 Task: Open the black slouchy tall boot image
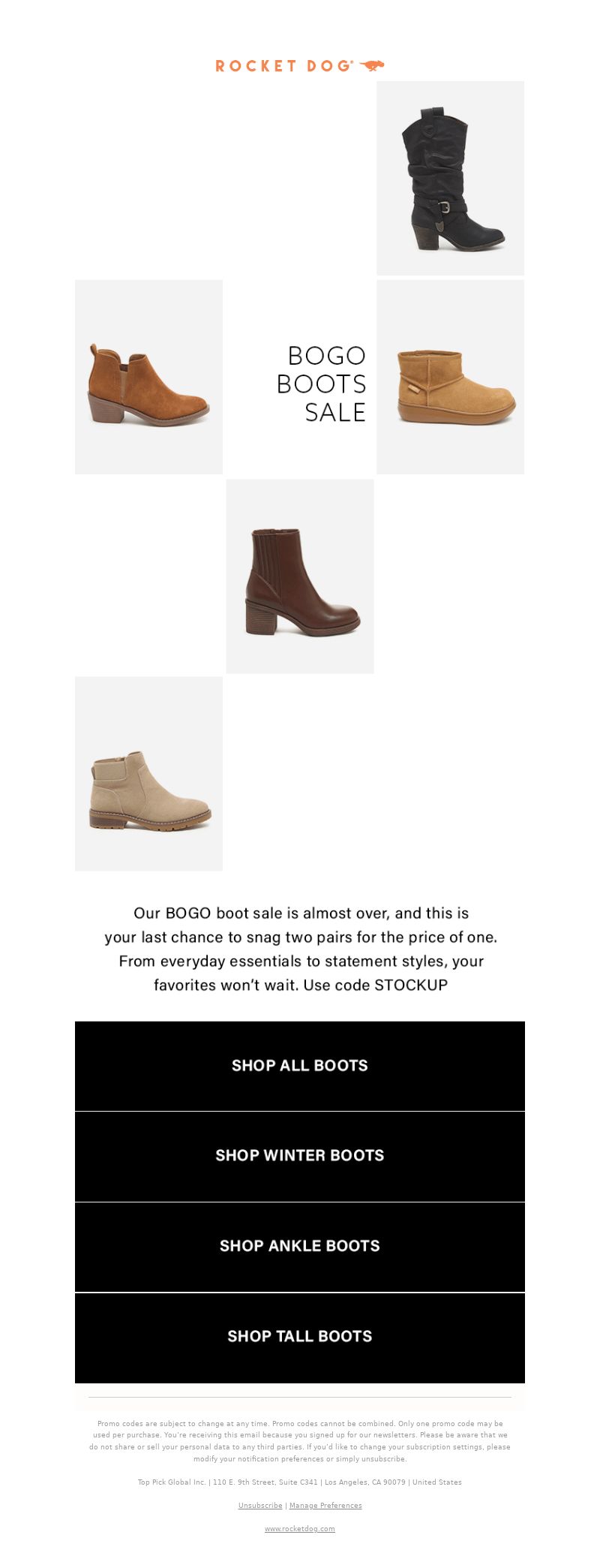450,178
